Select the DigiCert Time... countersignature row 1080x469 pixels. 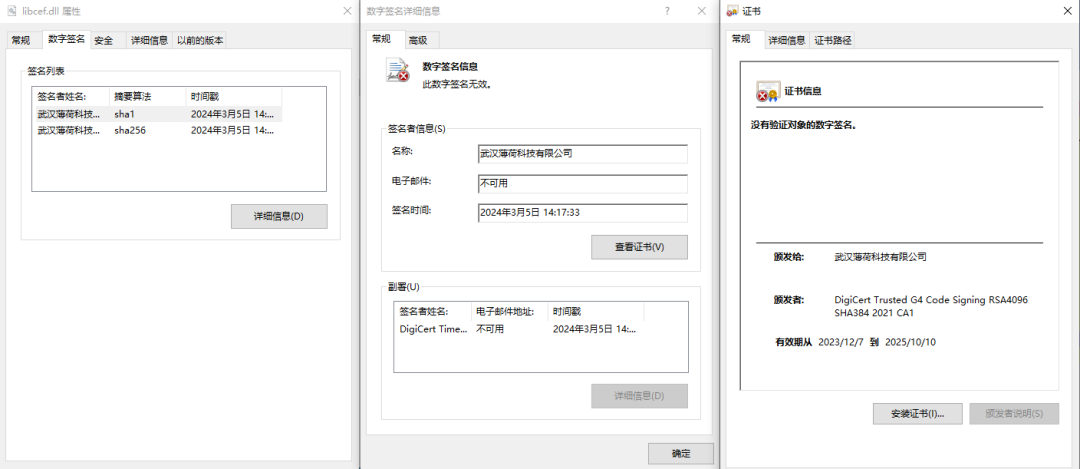tap(520, 329)
